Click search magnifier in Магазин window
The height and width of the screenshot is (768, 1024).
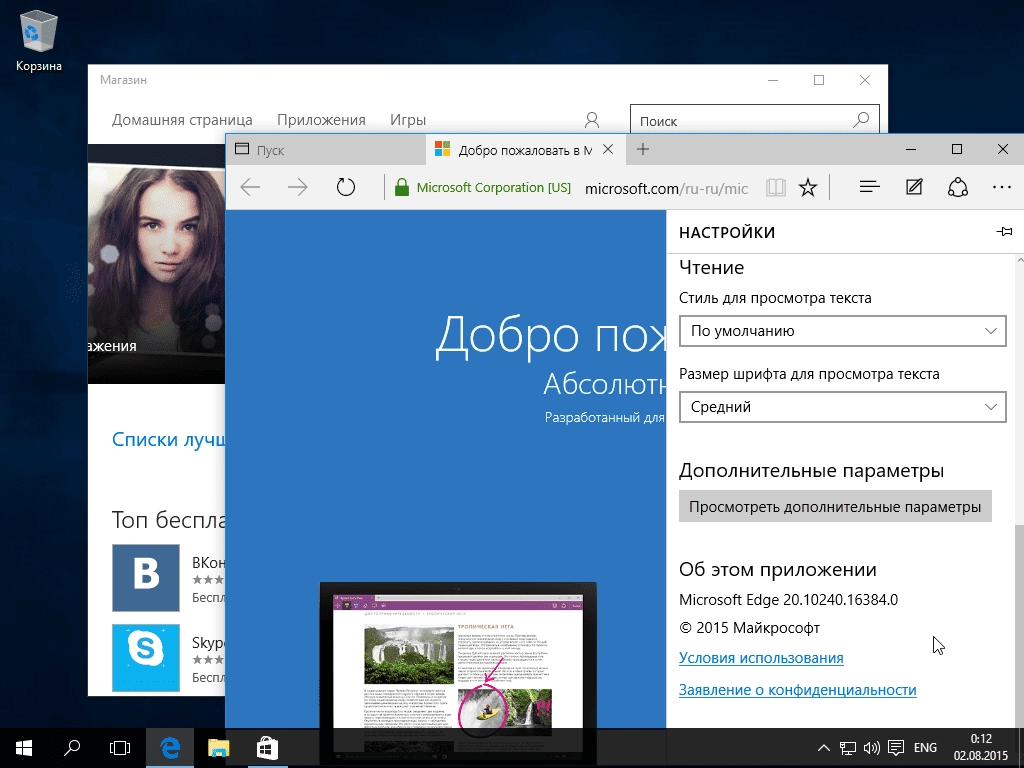click(861, 120)
